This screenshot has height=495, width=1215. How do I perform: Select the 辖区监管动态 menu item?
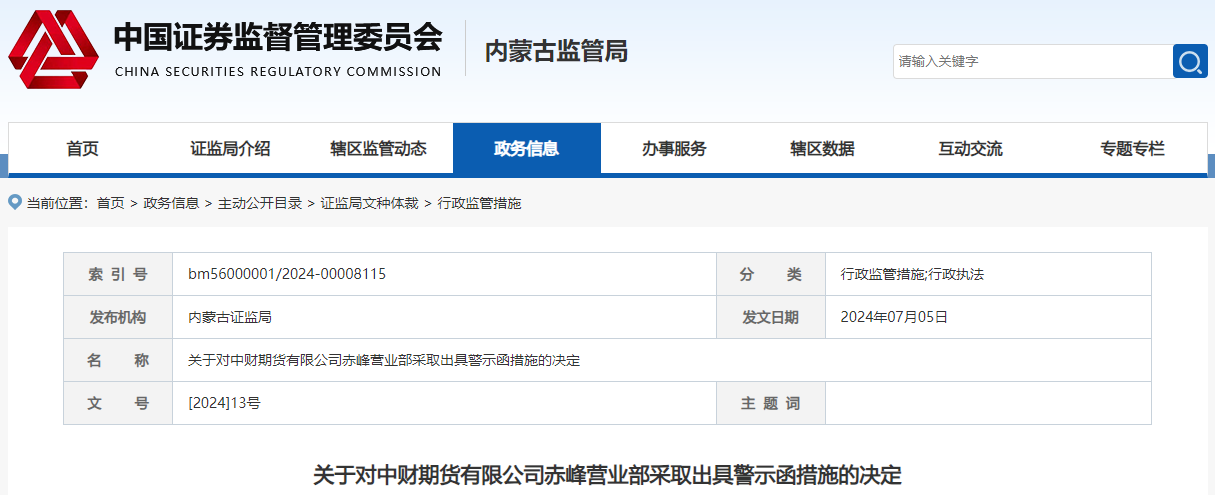coord(378,149)
